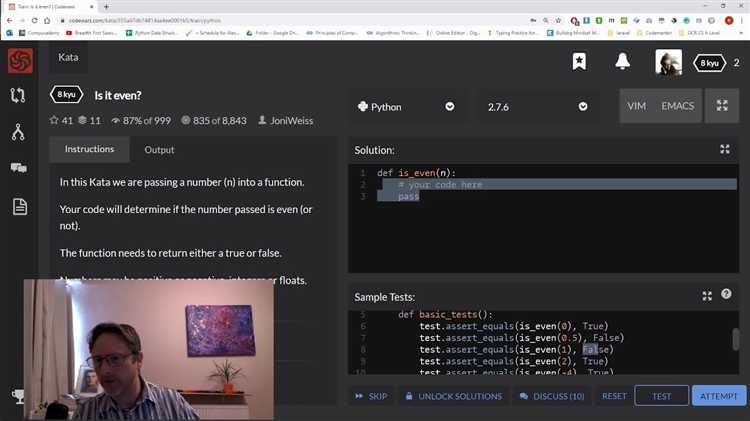Toggle VIM keybinding mode
This screenshot has width=750, height=421.
click(636, 106)
